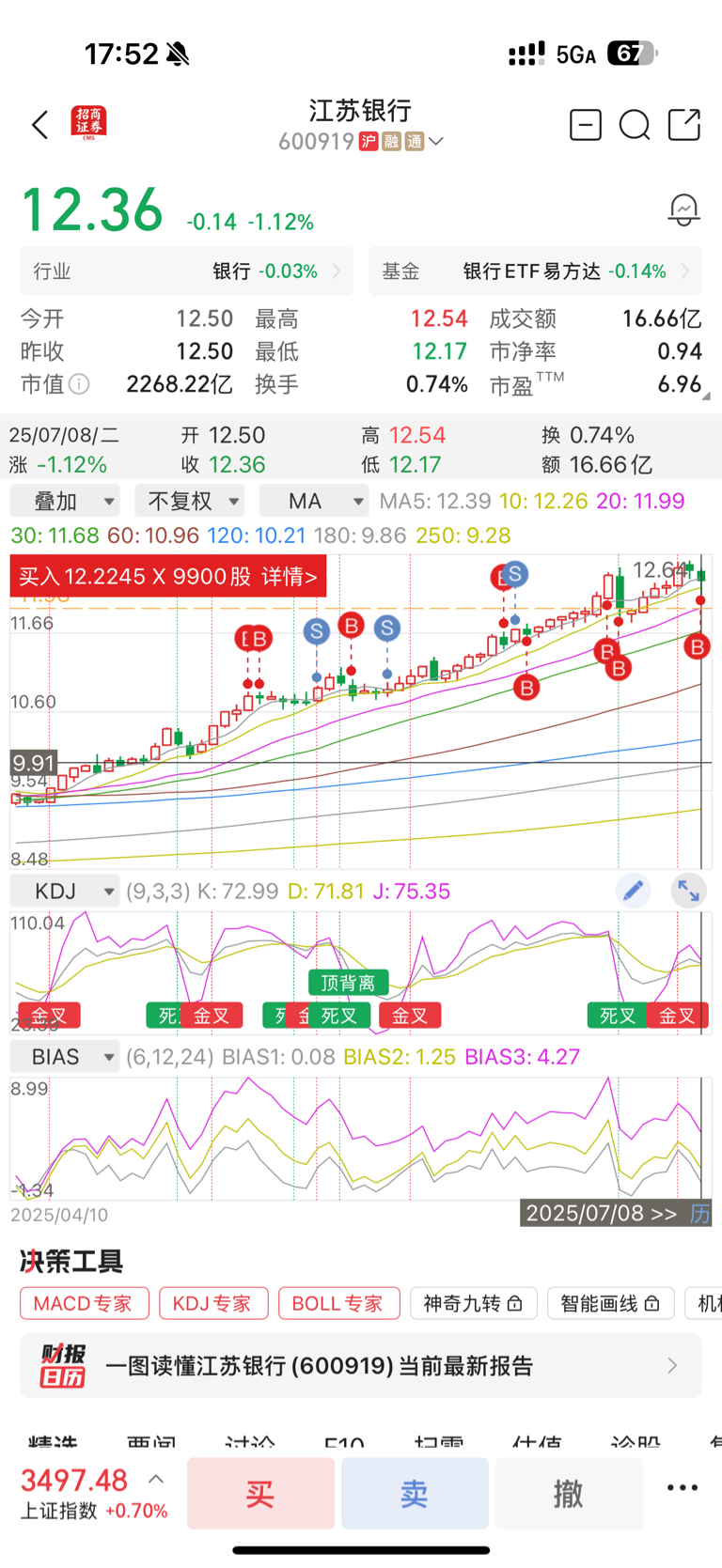Tap the current price 12.36
Image resolution: width=722 pixels, height=1568 pixels.
pyautogui.click(x=92, y=210)
